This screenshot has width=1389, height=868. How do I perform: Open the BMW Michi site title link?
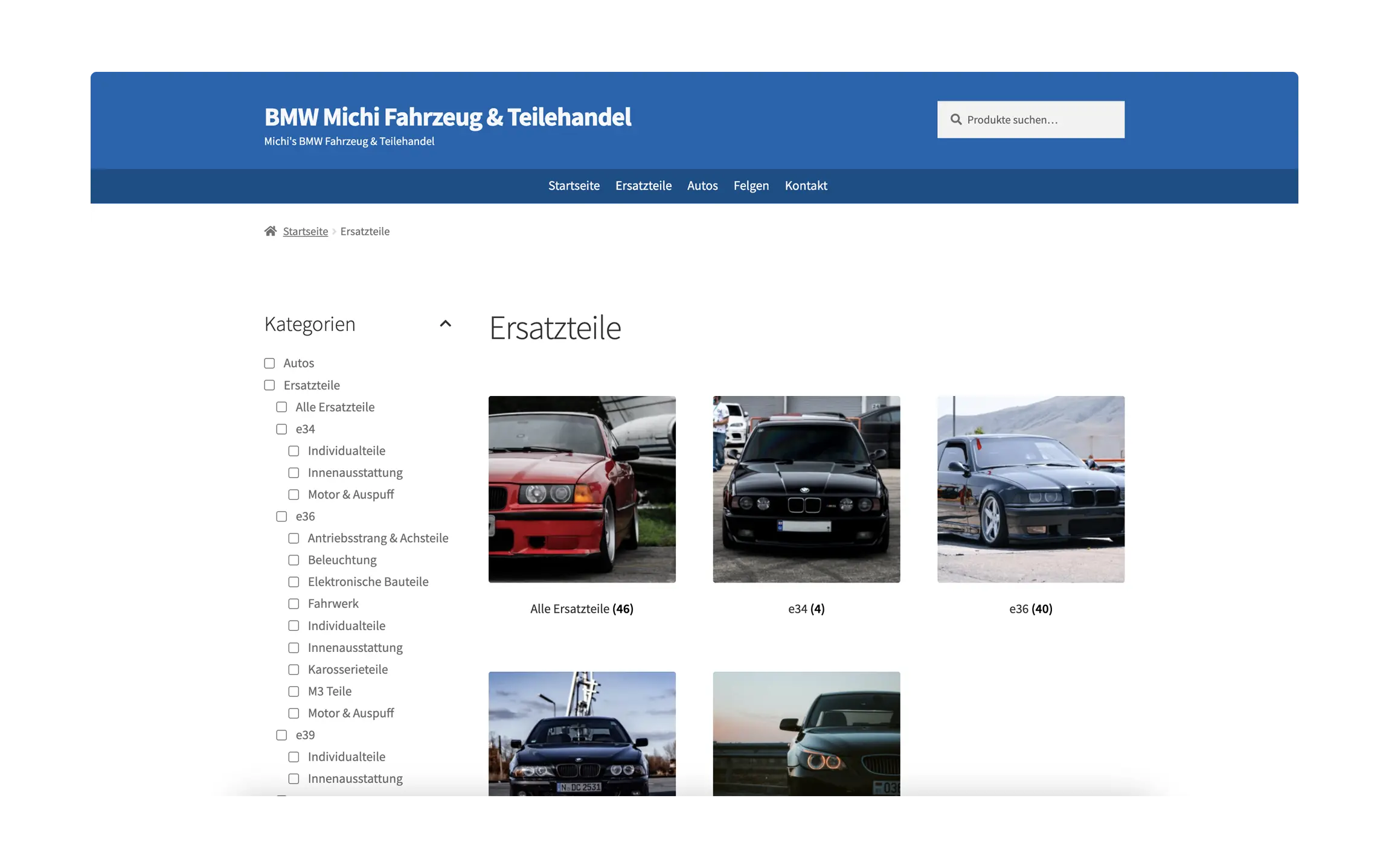click(x=447, y=117)
